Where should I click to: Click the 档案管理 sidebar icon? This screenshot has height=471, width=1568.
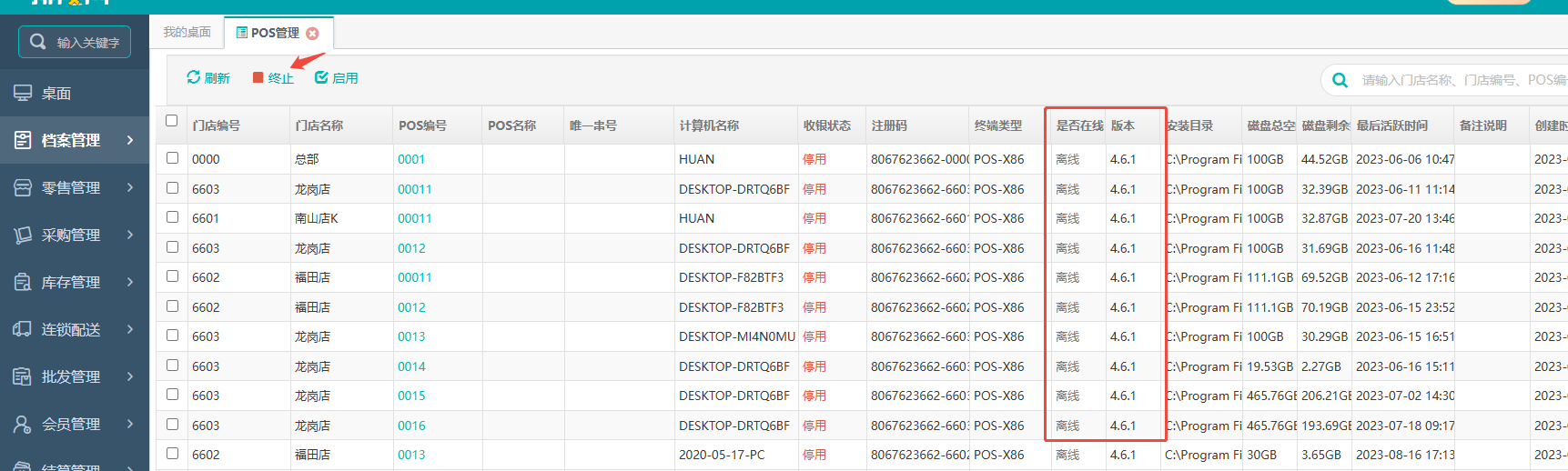pyautogui.click(x=23, y=140)
